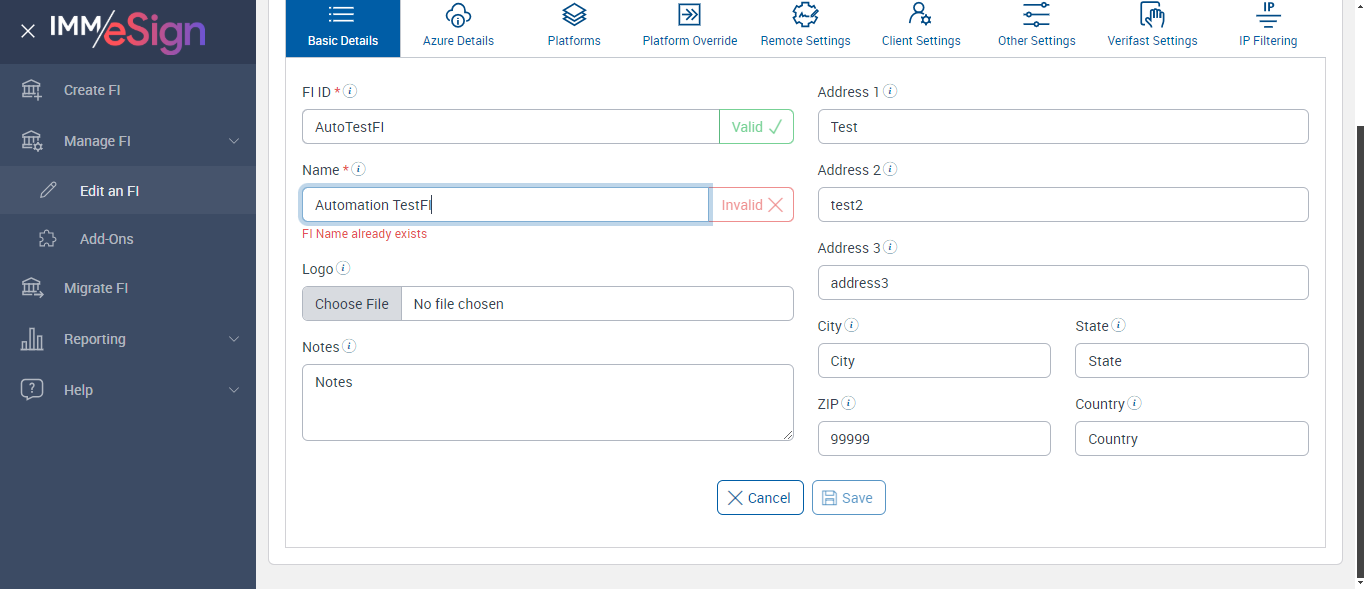Expand the Manage FI menu chevron
1366x589 pixels.
pos(234,141)
